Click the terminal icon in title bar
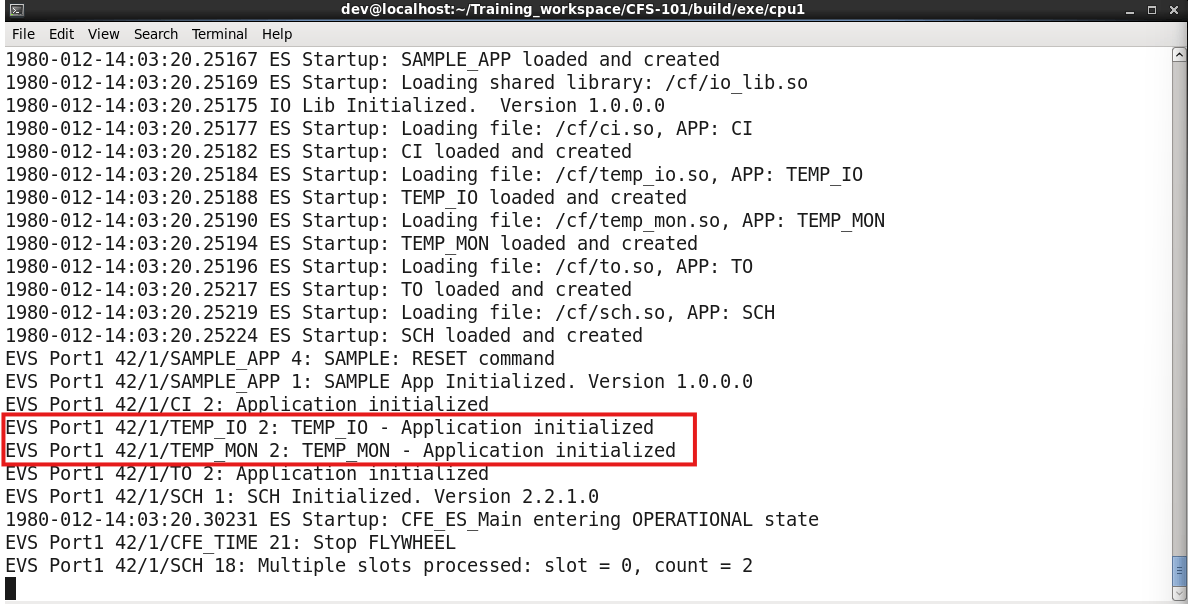This screenshot has height=604, width=1188. (x=12, y=10)
